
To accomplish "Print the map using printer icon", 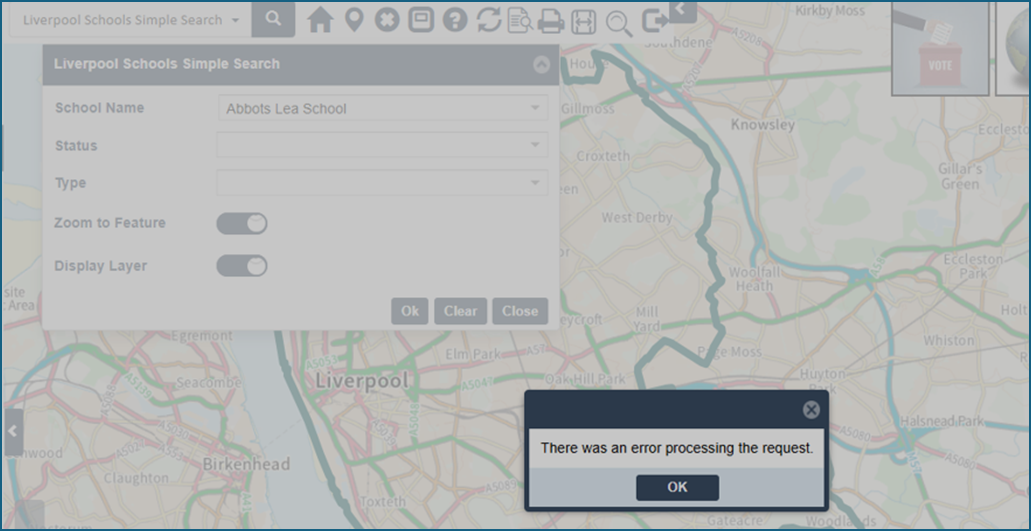I will coord(551,22).
